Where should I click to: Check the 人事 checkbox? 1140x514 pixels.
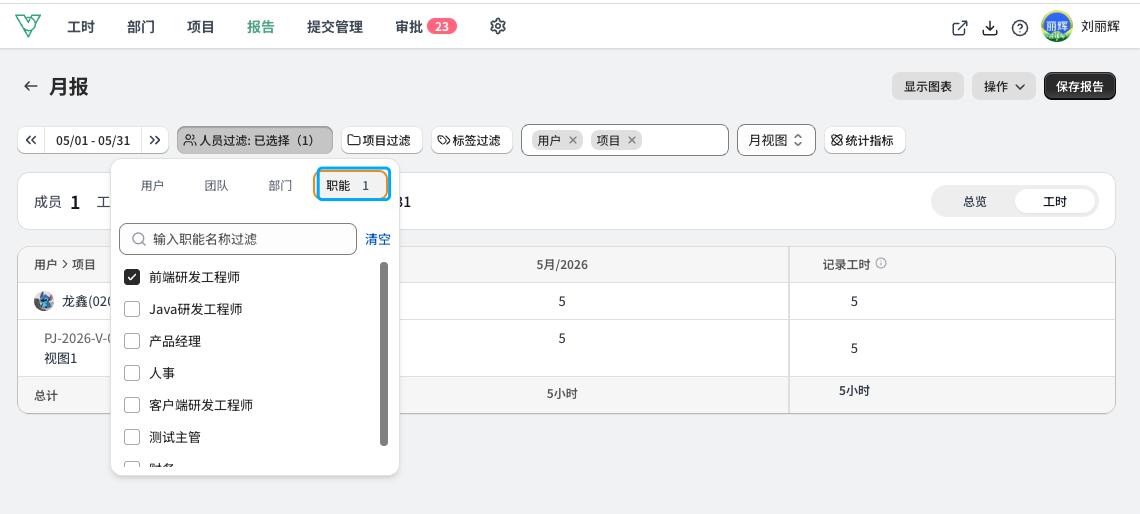coord(132,373)
